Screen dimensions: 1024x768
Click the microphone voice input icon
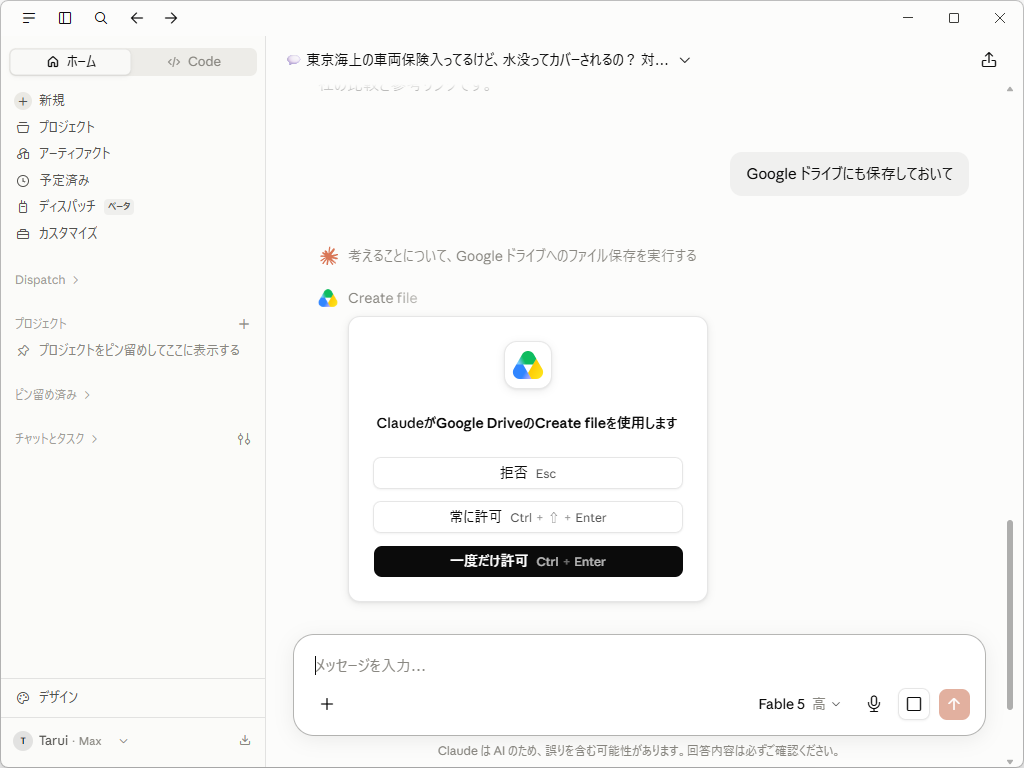pyautogui.click(x=874, y=704)
